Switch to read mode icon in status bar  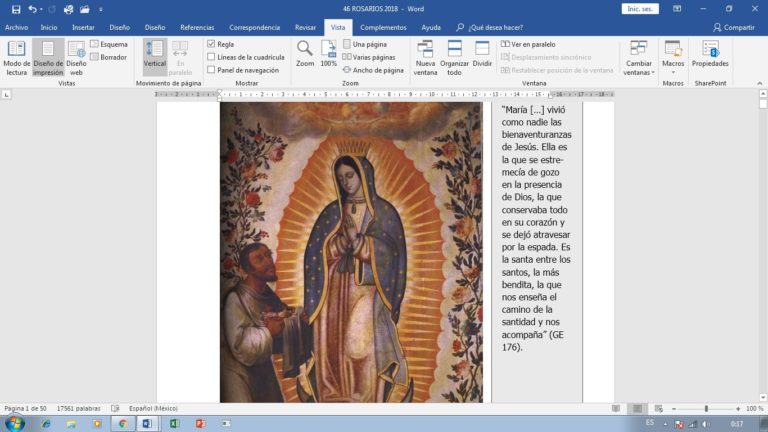pos(616,408)
